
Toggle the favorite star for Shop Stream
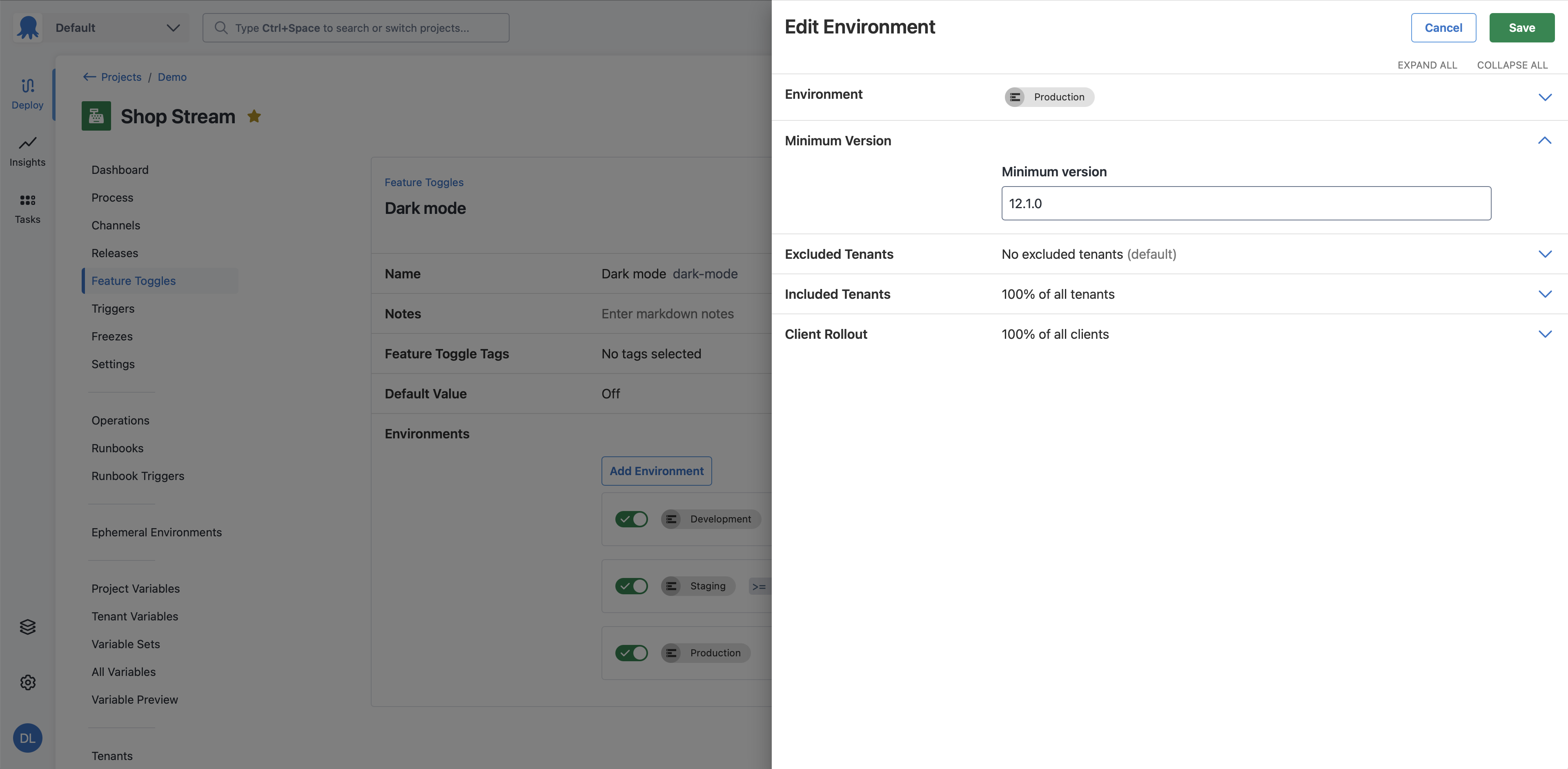click(254, 116)
